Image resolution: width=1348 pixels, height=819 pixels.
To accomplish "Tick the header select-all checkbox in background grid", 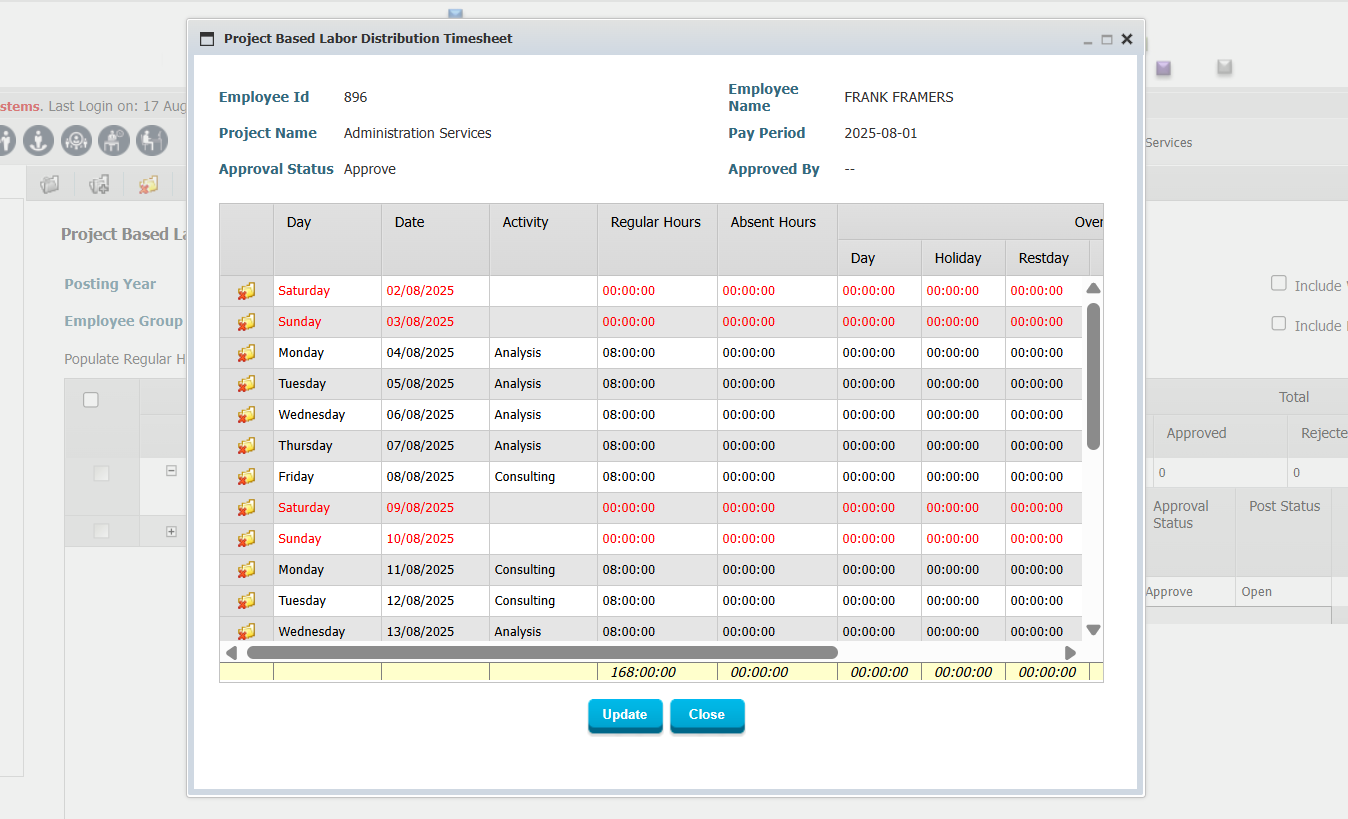I will coord(91,400).
